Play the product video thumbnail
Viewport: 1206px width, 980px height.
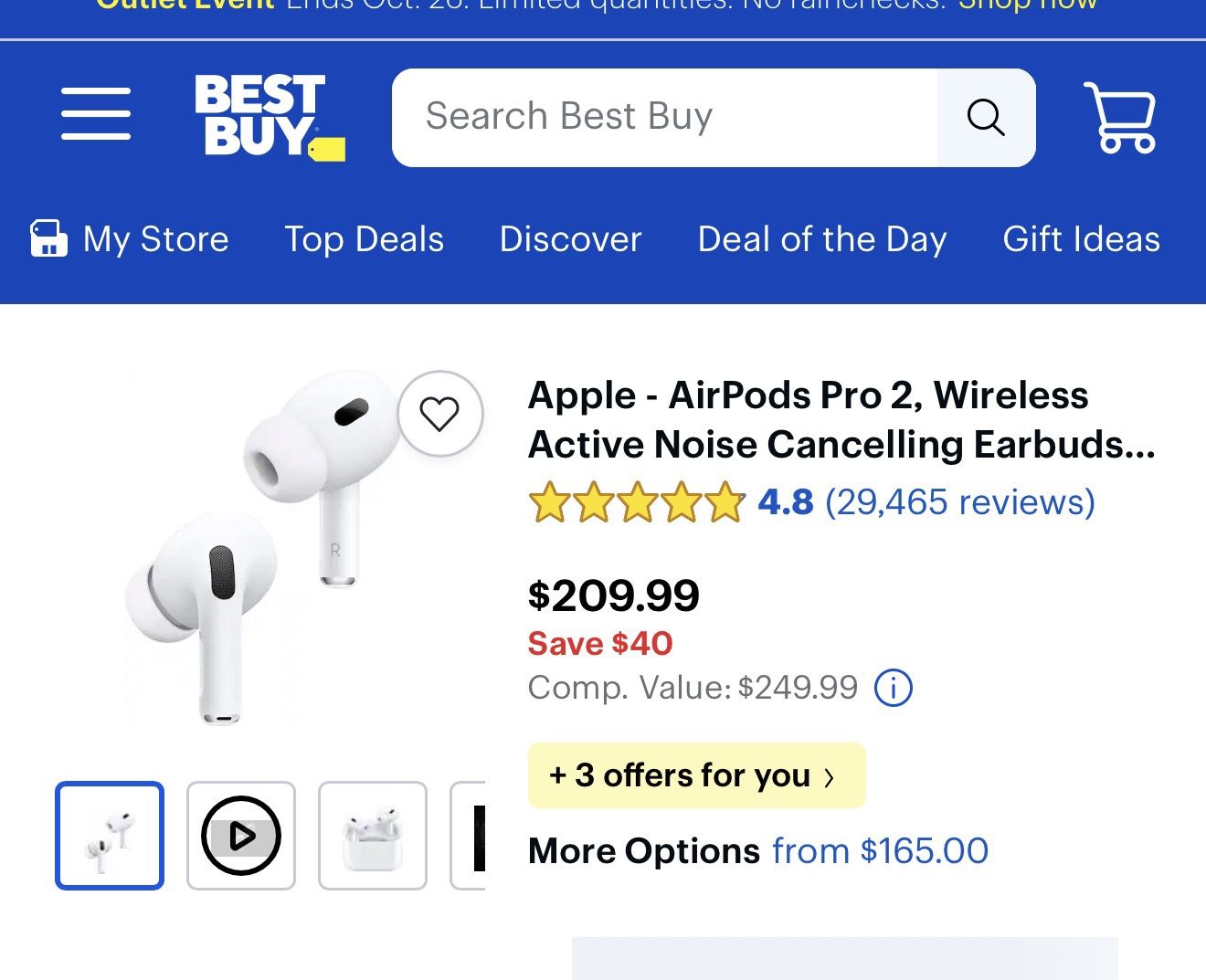tap(240, 834)
